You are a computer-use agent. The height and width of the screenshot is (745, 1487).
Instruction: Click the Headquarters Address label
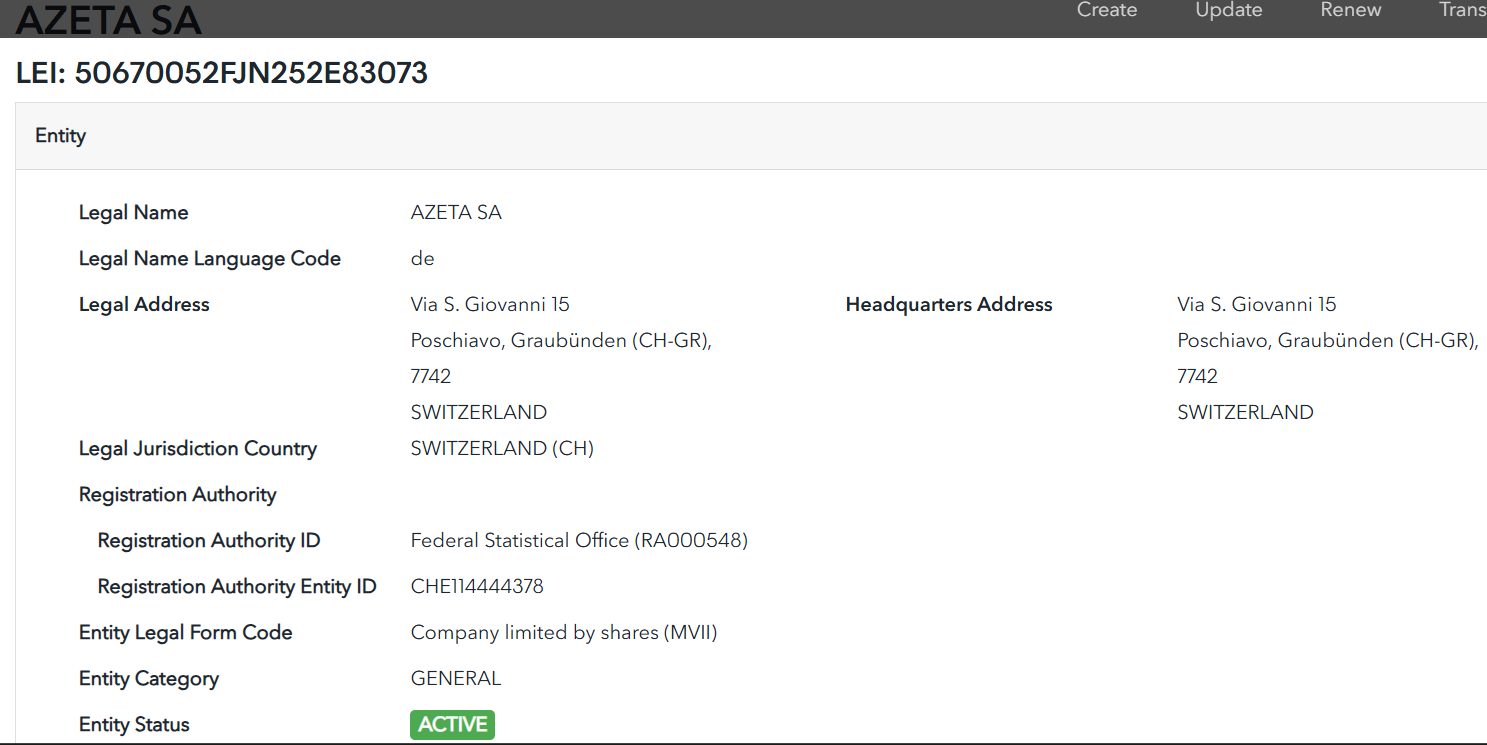click(x=948, y=305)
